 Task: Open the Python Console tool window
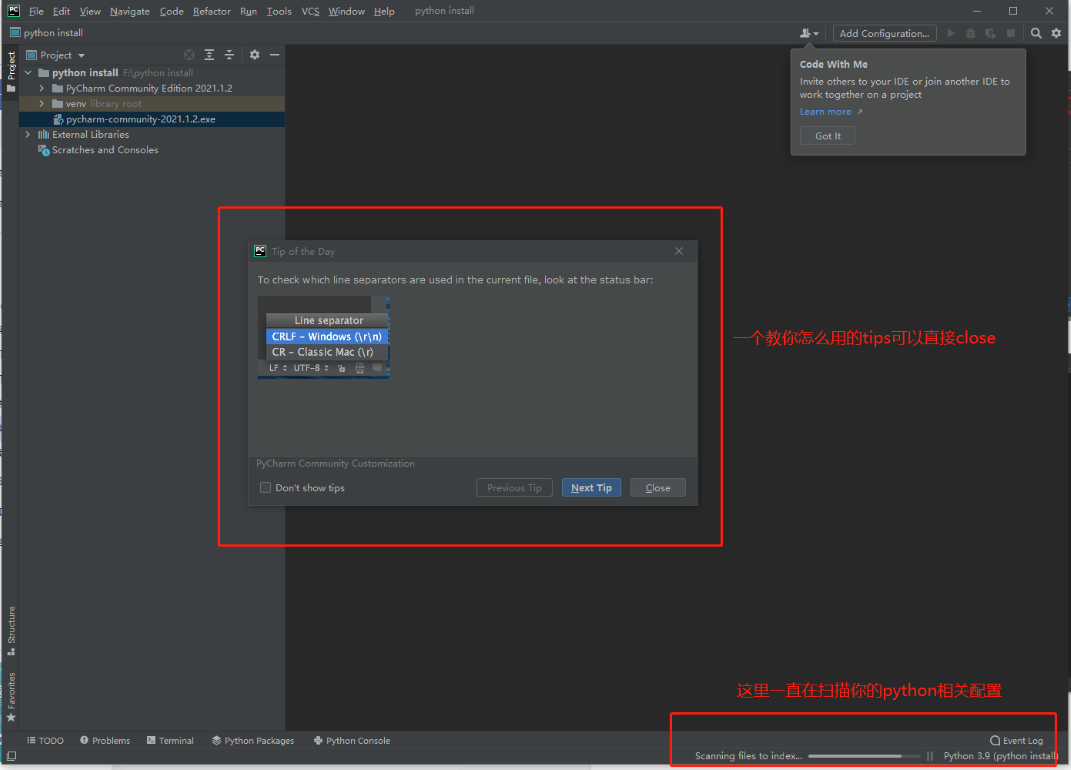click(x=352, y=741)
